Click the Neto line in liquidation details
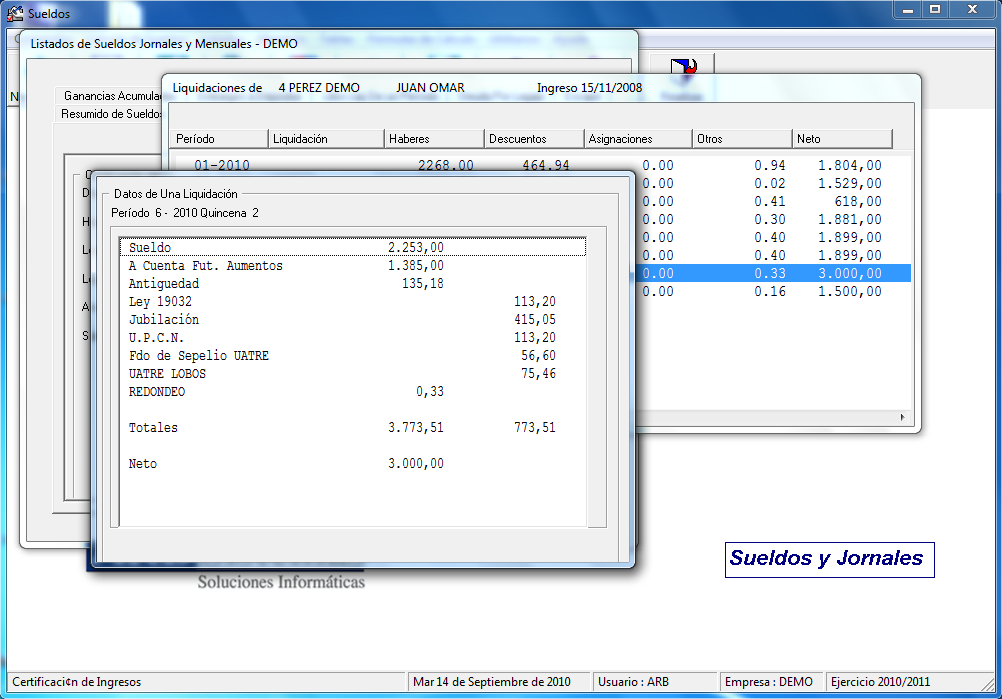Screen dimensions: 1002x699 pyautogui.click(x=353, y=463)
